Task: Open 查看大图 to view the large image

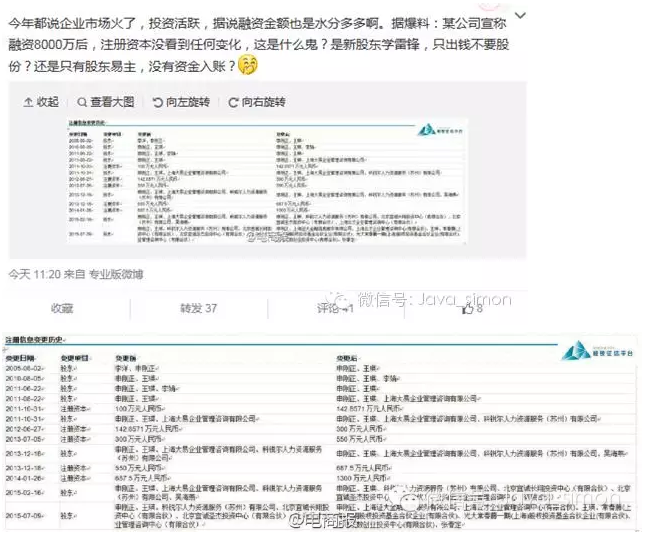Action: pos(106,102)
